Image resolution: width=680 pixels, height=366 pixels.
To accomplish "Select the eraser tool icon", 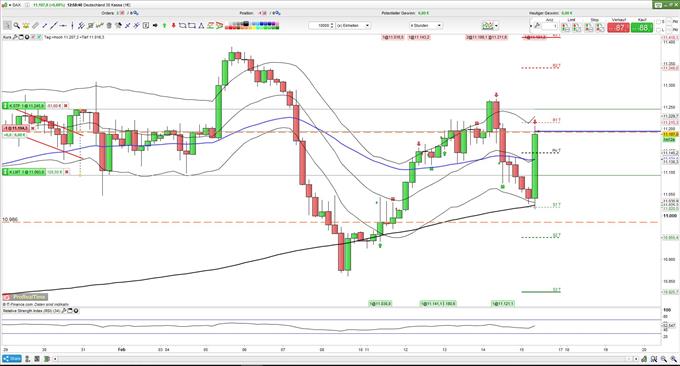I will coord(35,26).
